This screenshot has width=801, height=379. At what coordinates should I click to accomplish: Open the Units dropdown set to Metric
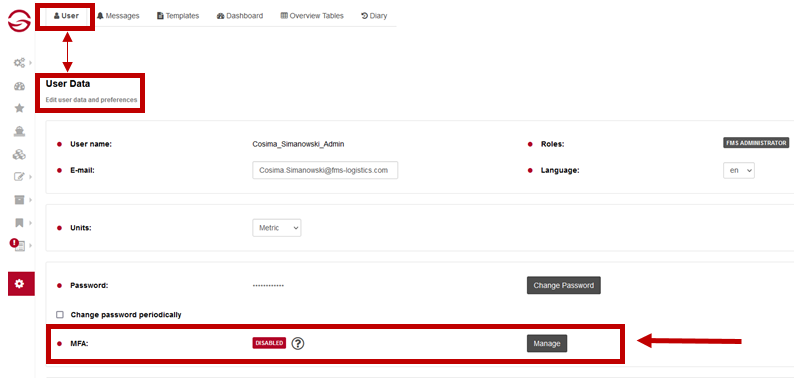tap(277, 228)
